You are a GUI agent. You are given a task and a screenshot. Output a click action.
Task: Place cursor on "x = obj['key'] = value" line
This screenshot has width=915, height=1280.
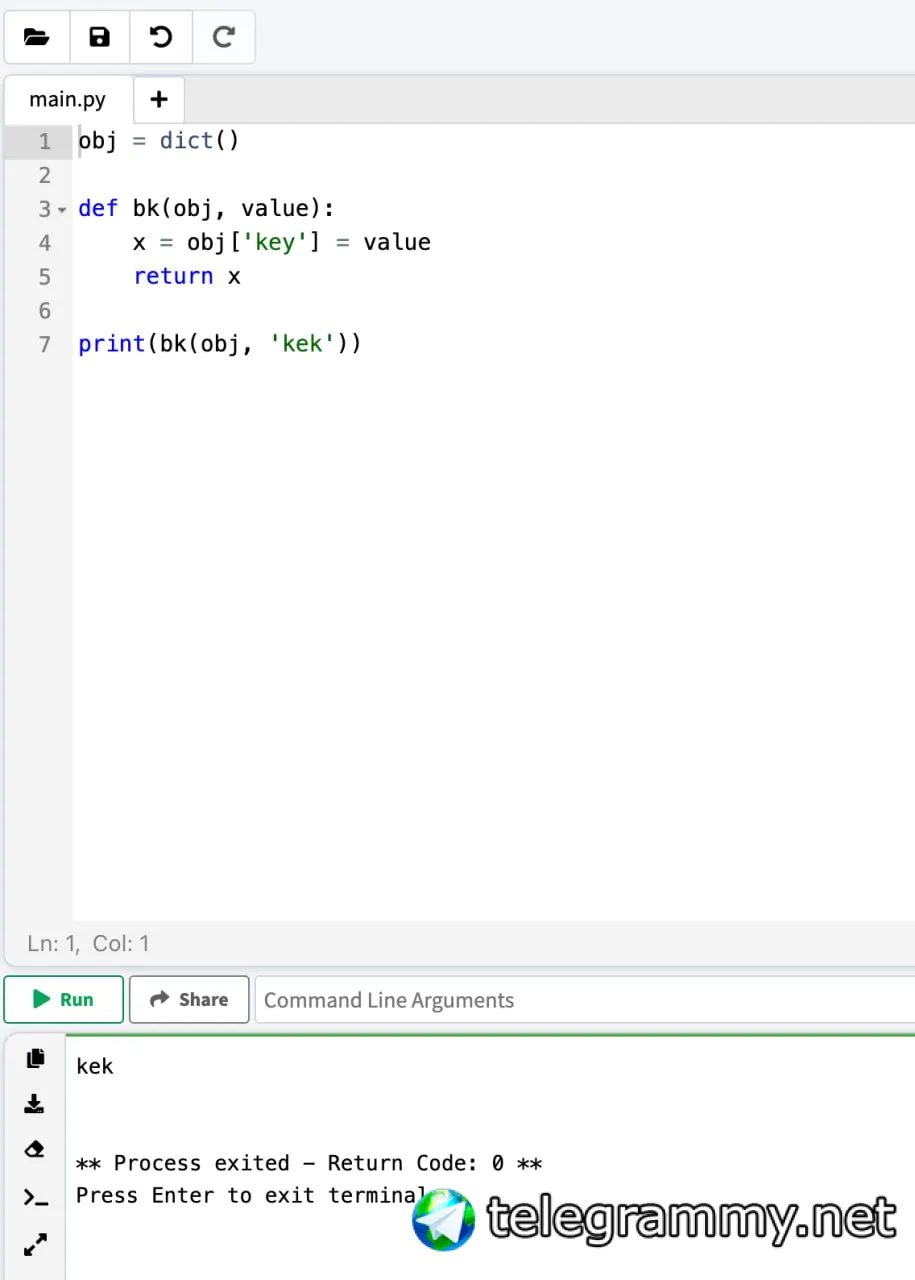tap(282, 243)
